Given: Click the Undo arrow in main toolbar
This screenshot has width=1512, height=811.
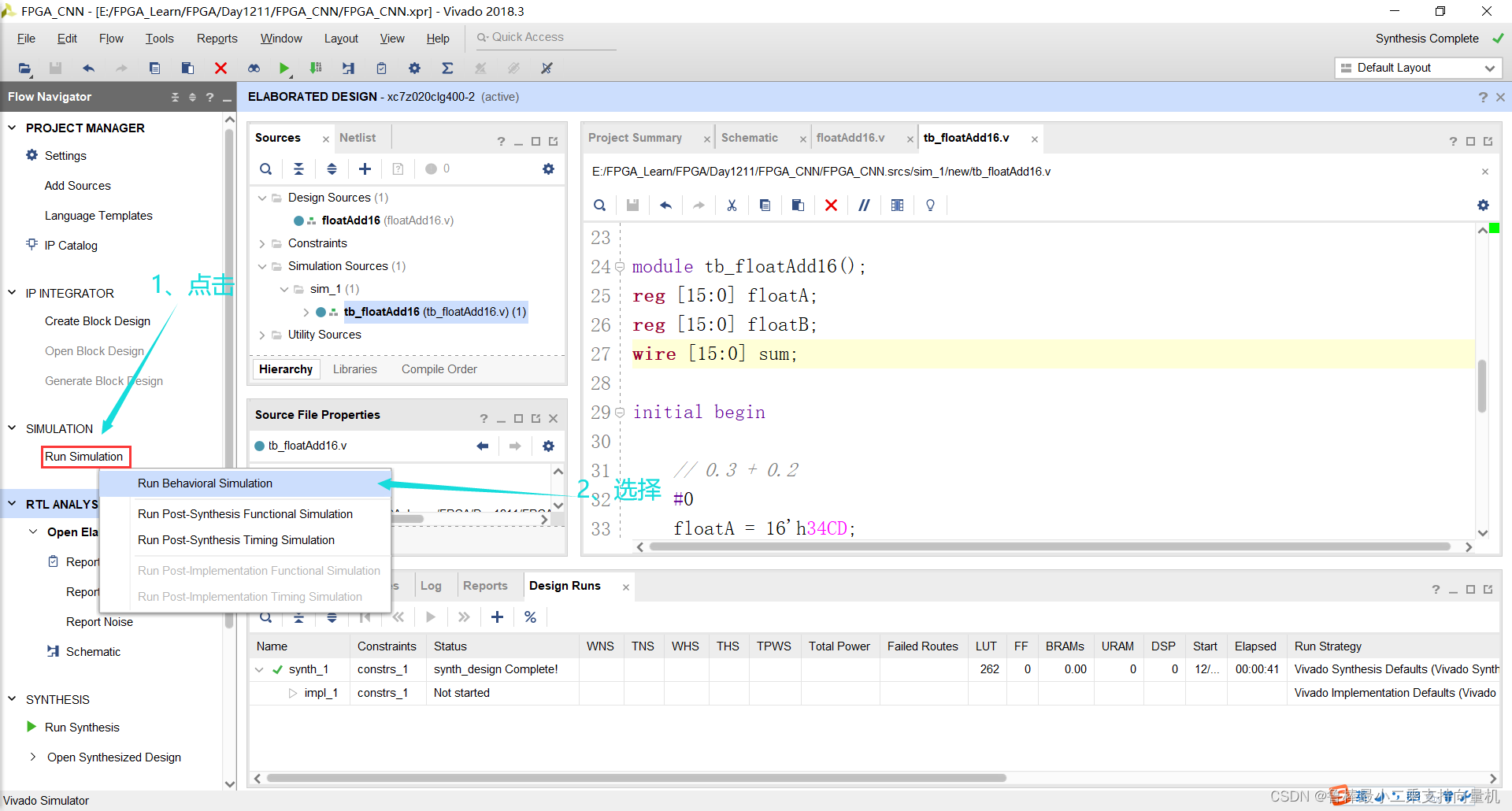Looking at the screenshot, I should pyautogui.click(x=88, y=69).
